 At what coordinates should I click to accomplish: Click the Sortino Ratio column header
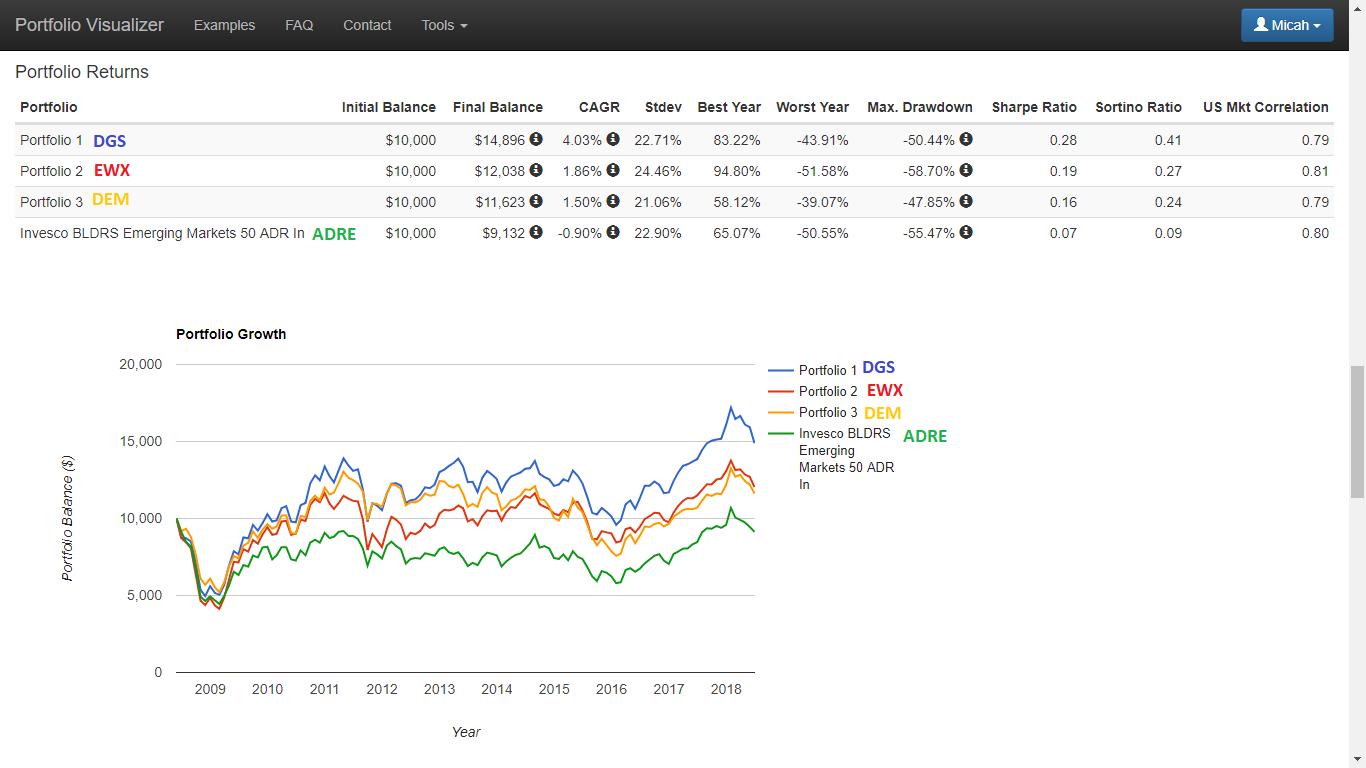1138,107
